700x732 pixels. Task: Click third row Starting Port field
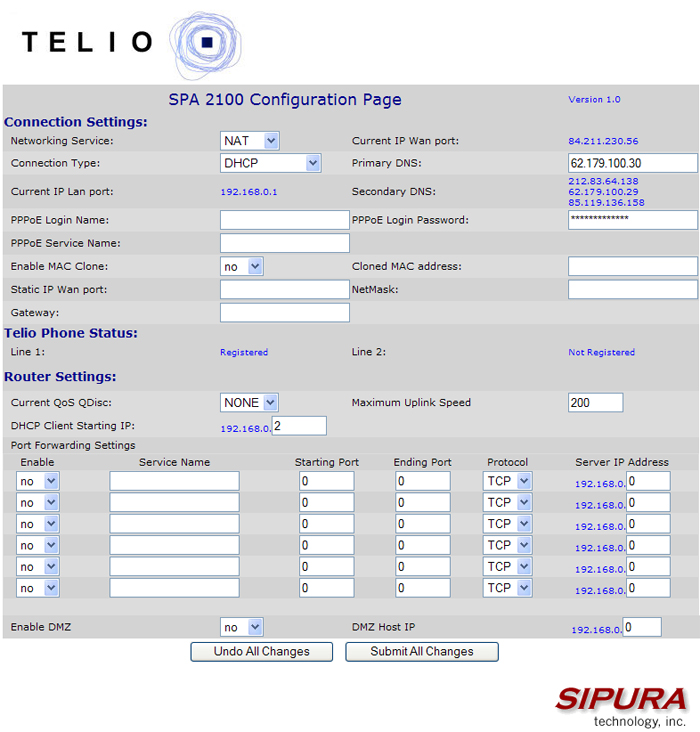327,524
